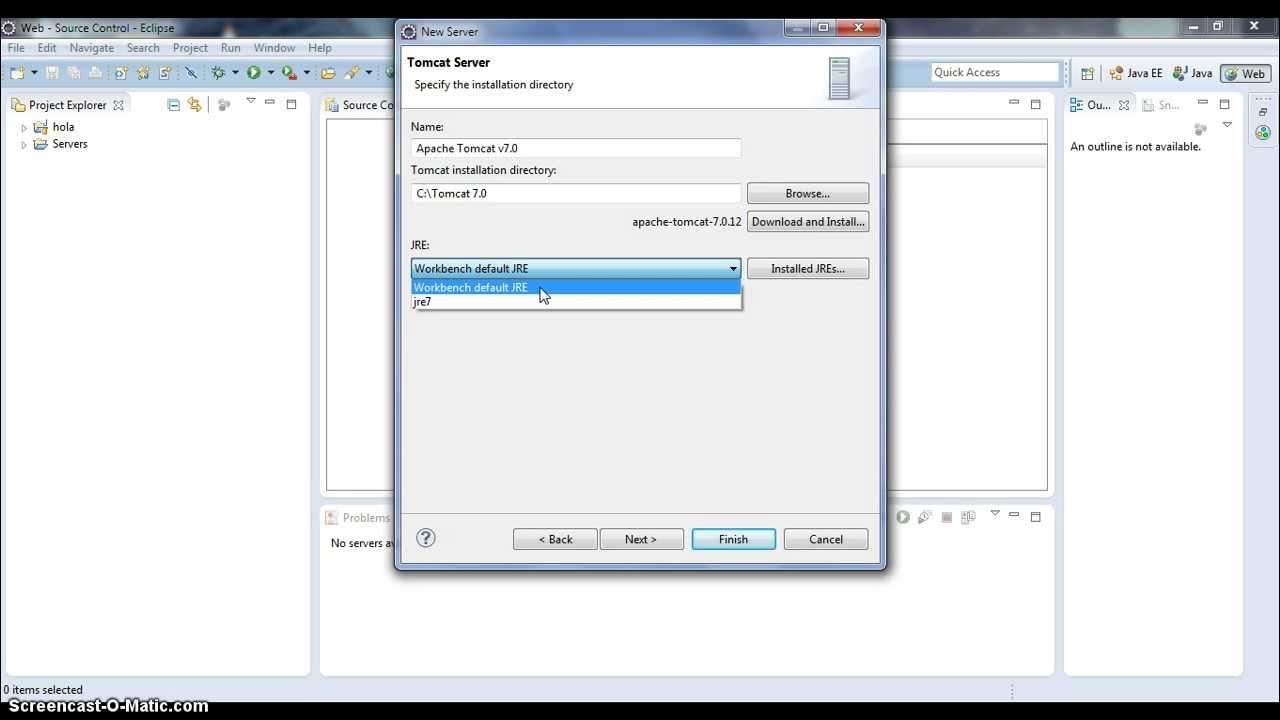The image size is (1280, 720).
Task: Click the help question mark icon
Action: 426,538
